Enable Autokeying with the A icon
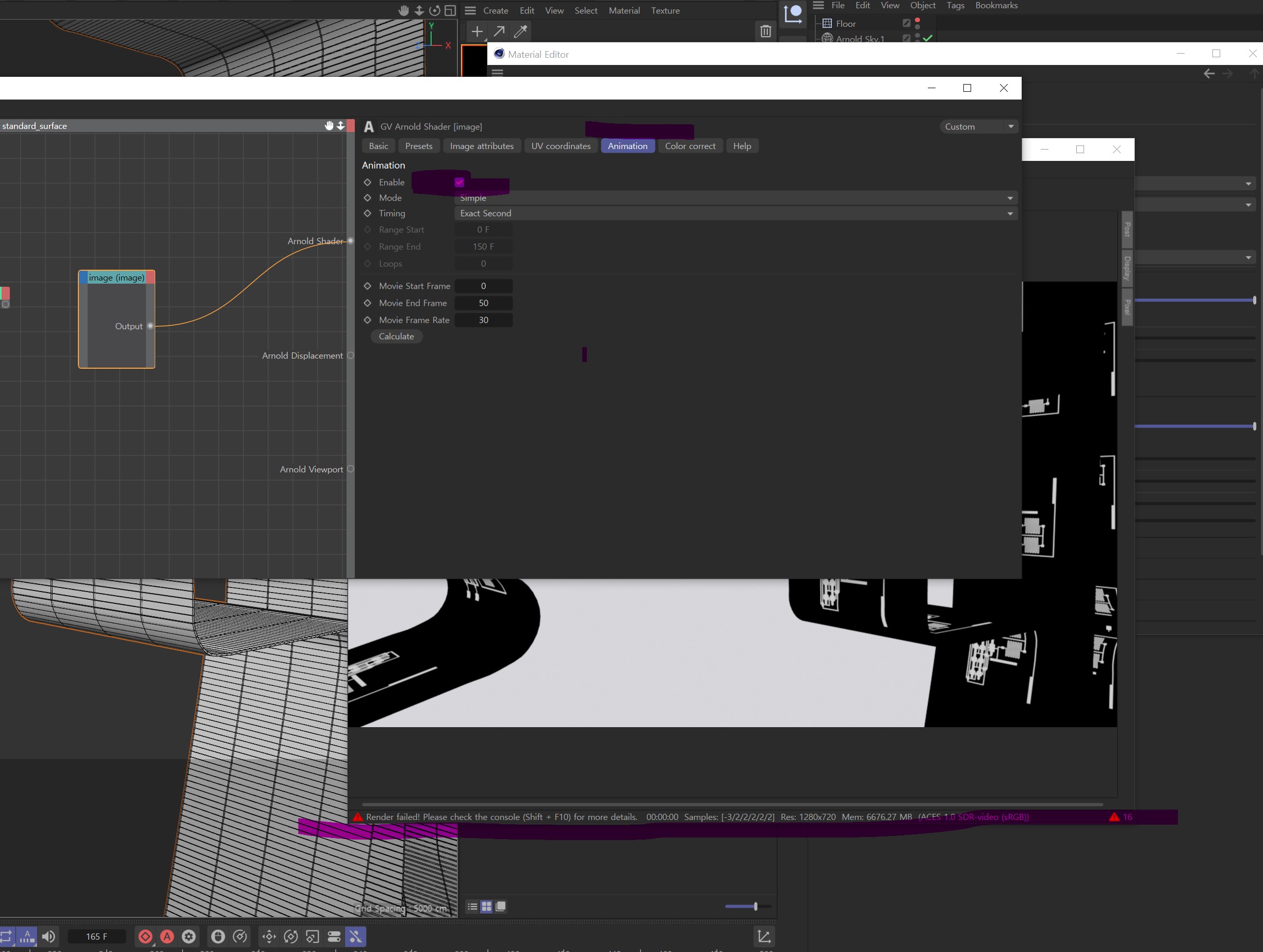Viewport: 1263px width, 952px height. pyautogui.click(x=167, y=937)
